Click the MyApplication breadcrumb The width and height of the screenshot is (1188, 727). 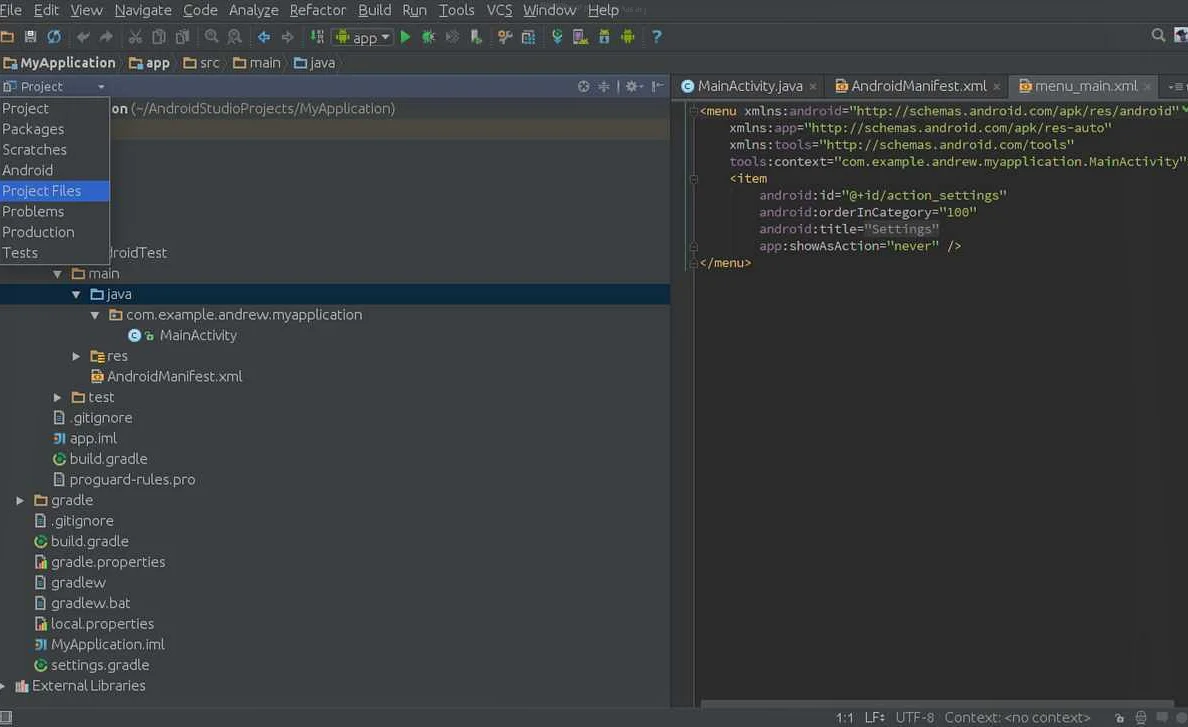[60, 63]
